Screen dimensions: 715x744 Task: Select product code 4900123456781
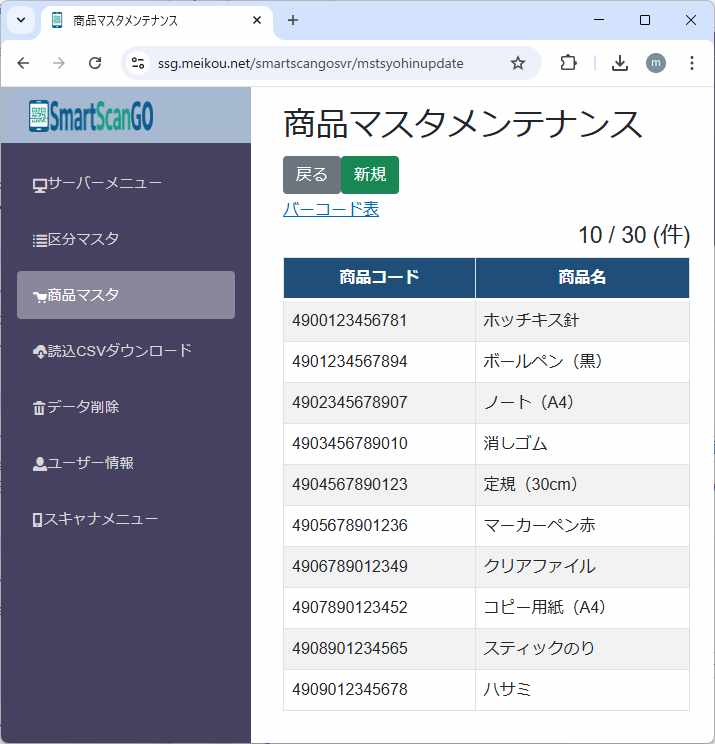pyautogui.click(x=350, y=320)
